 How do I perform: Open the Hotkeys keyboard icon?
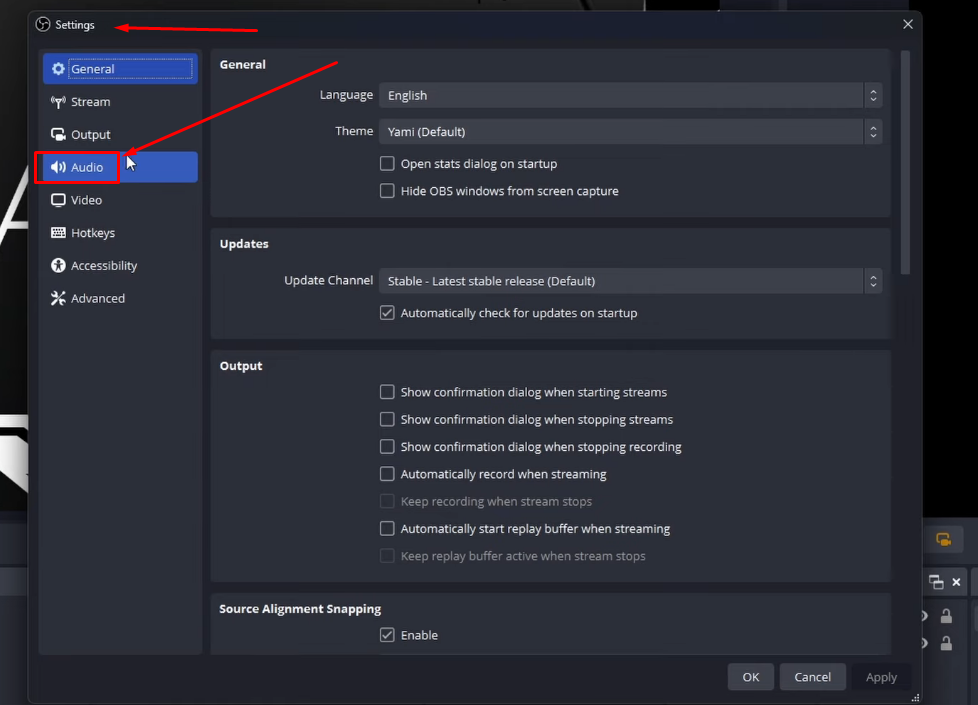[58, 233]
